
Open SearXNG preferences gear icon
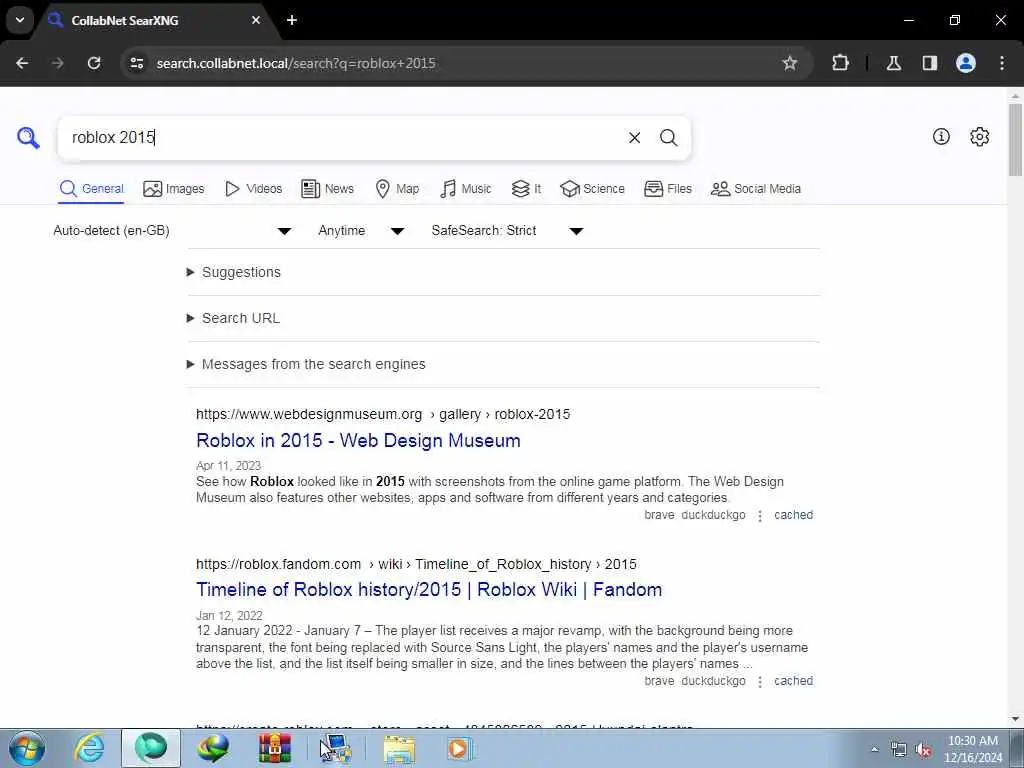979,136
